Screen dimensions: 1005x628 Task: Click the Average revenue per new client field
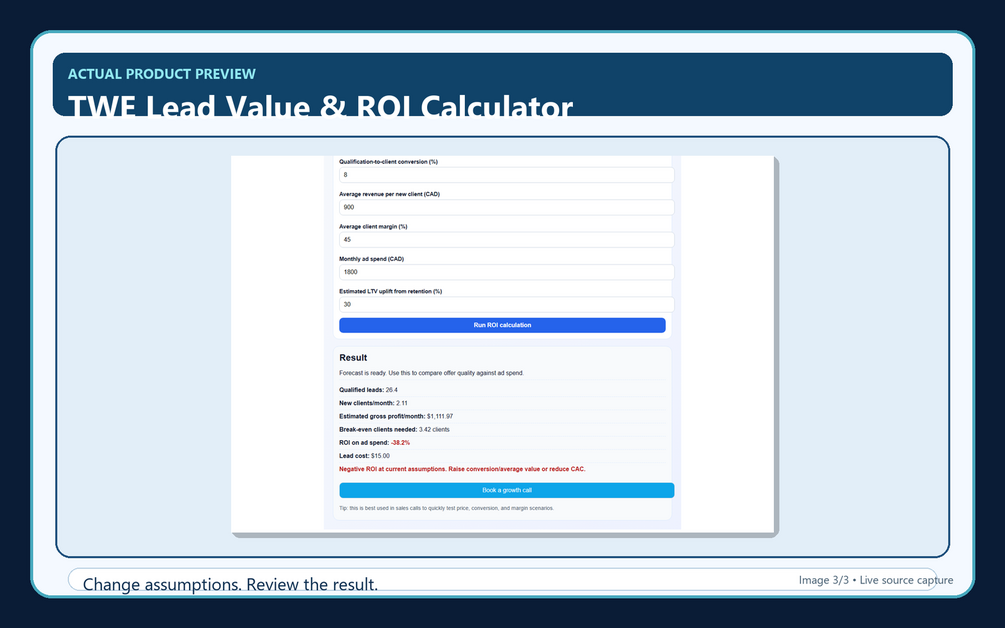[x=506, y=208]
